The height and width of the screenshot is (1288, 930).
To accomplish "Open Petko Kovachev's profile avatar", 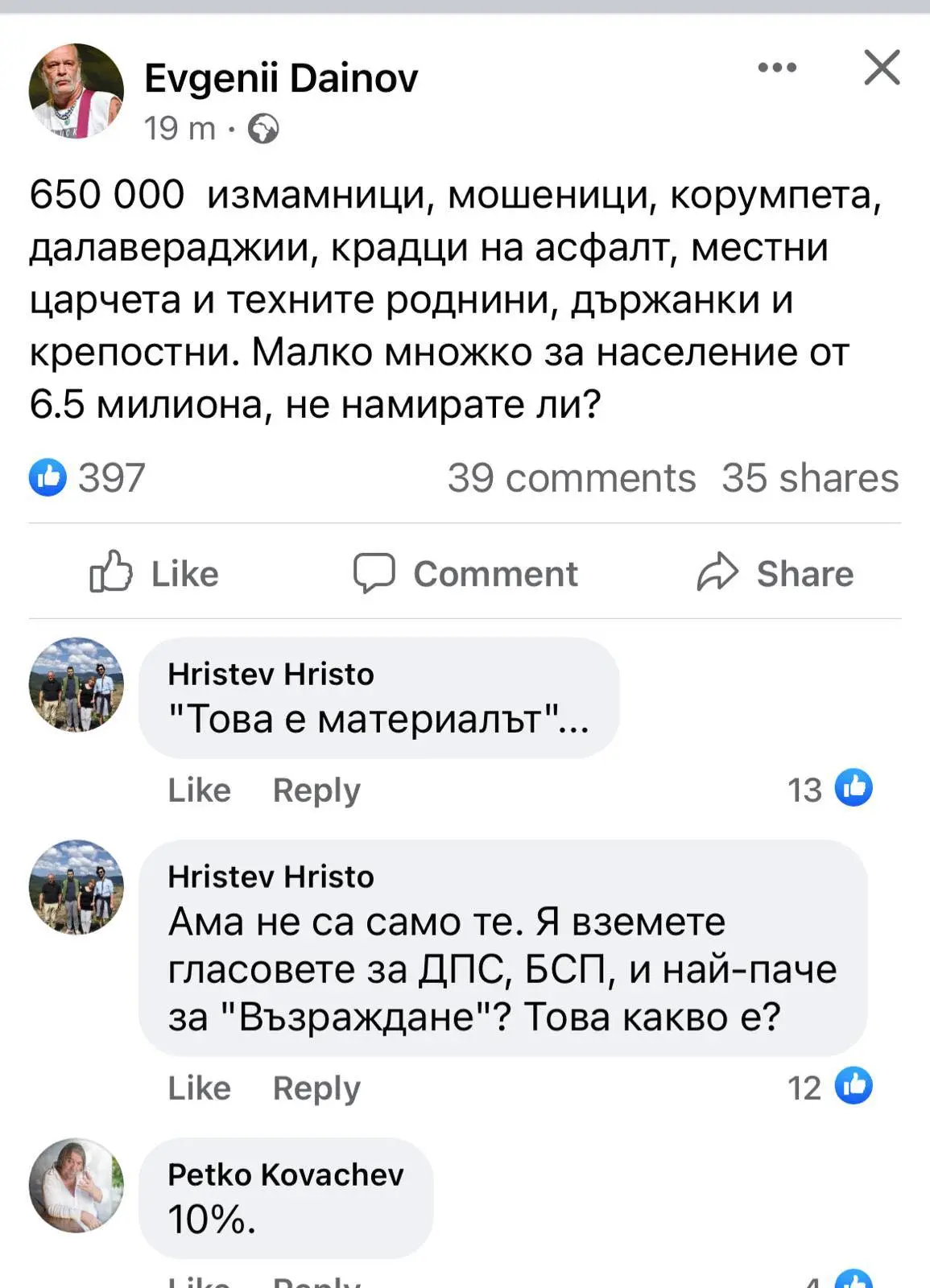I will (76, 1185).
